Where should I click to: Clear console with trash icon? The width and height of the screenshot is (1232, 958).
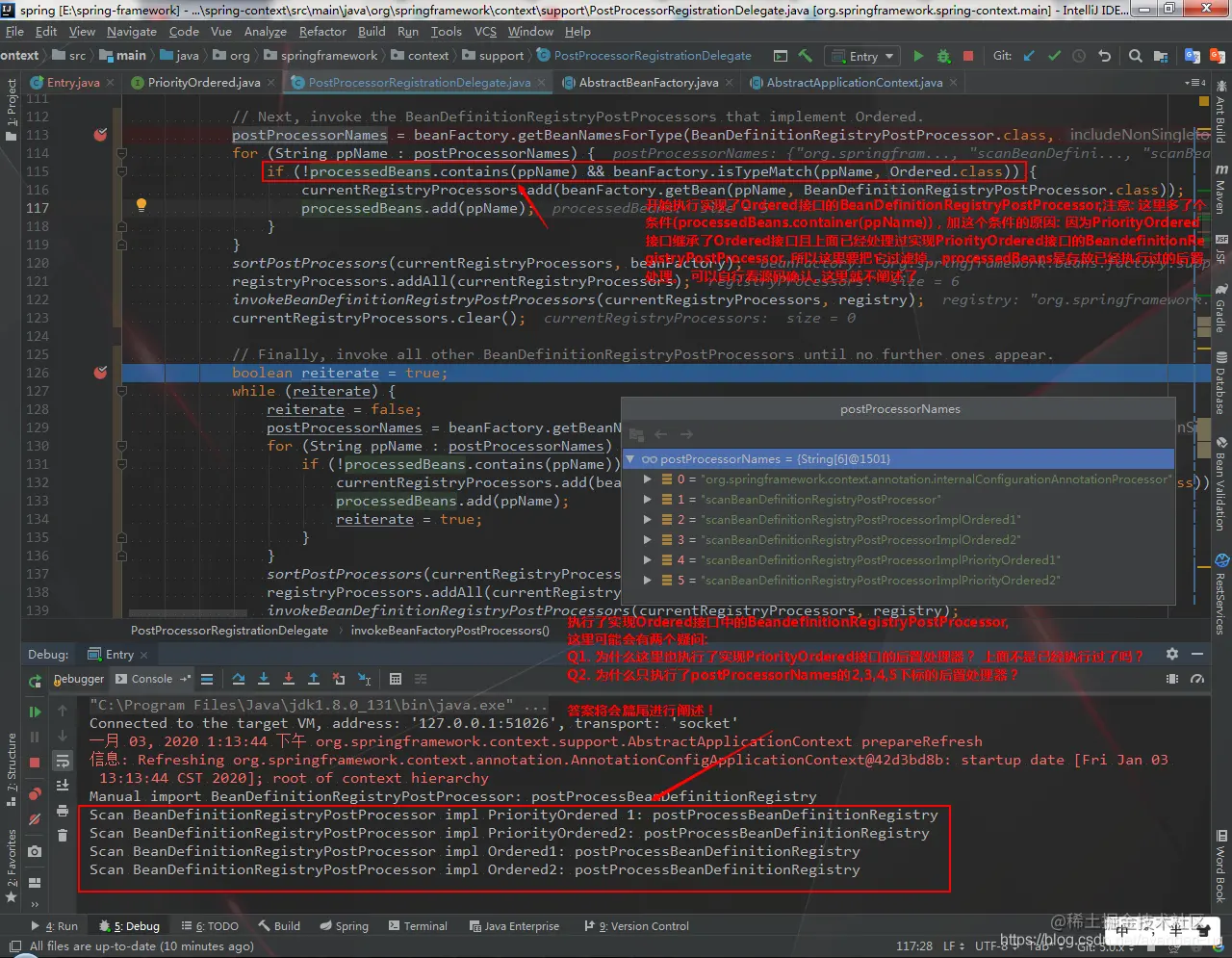pos(63,835)
